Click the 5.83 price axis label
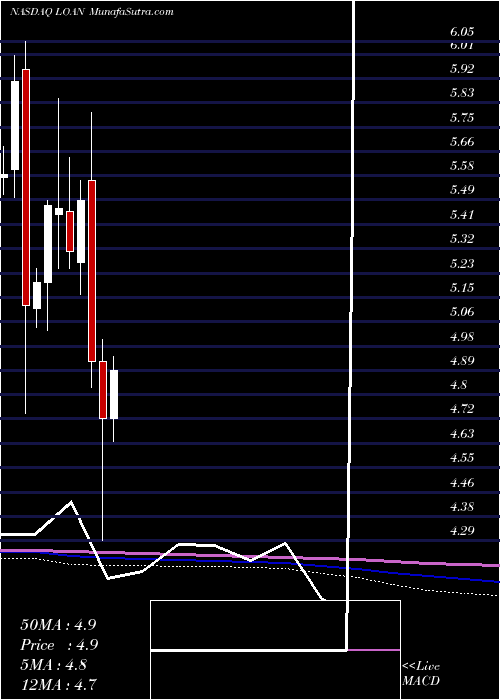Image resolution: width=500 pixels, height=700 pixels. (x=462, y=93)
